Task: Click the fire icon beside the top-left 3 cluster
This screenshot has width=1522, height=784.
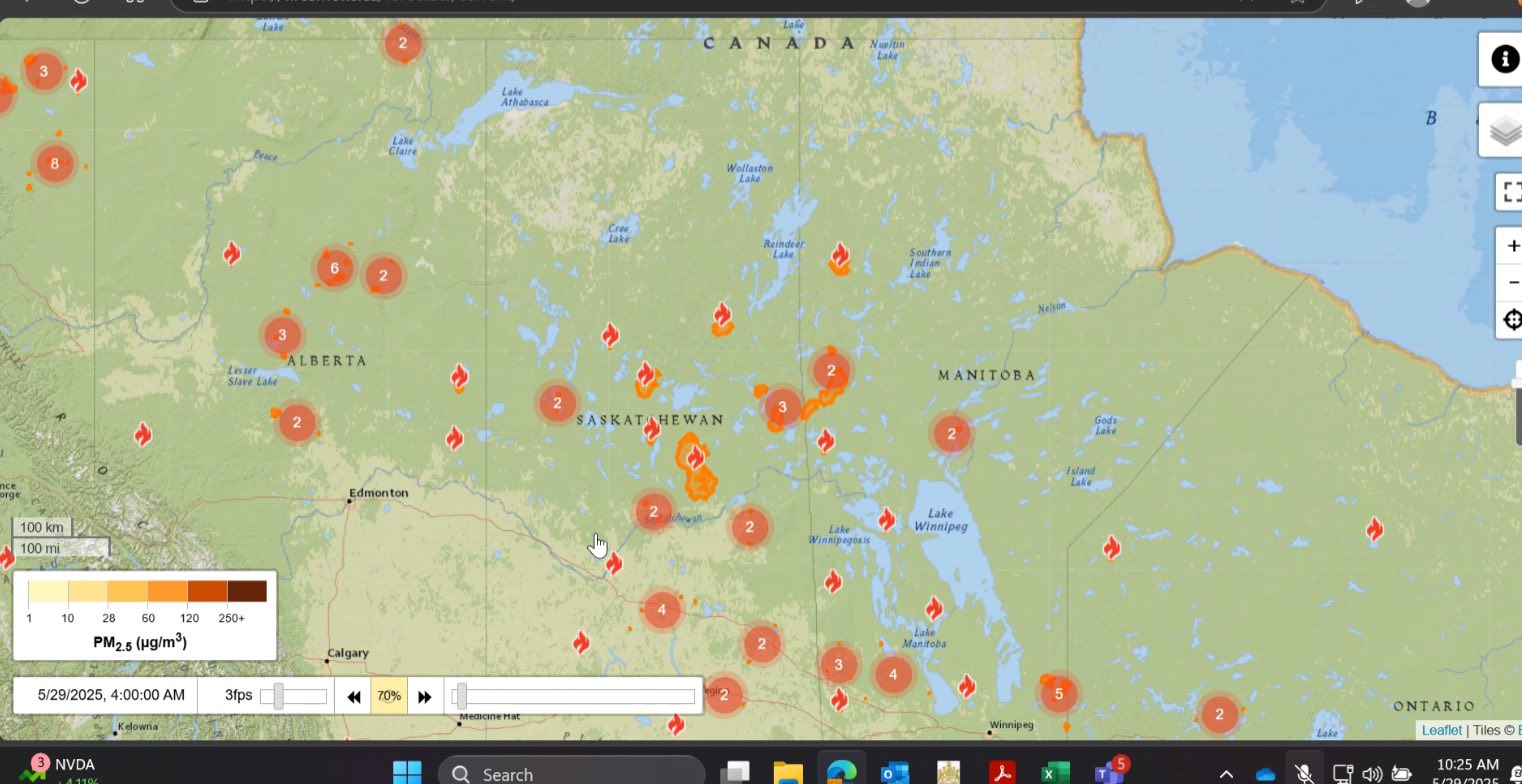Action: coord(78,81)
